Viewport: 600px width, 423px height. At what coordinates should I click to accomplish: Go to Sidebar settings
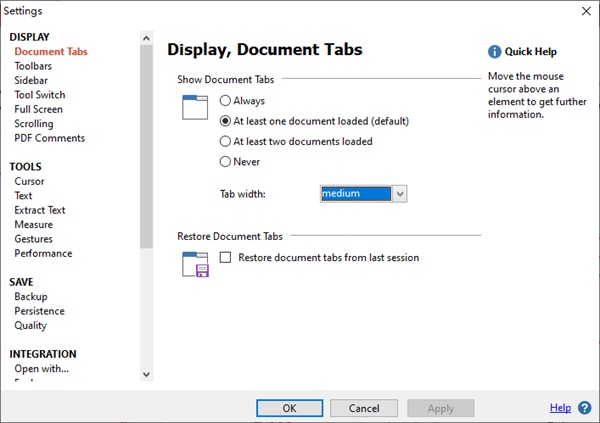31,80
